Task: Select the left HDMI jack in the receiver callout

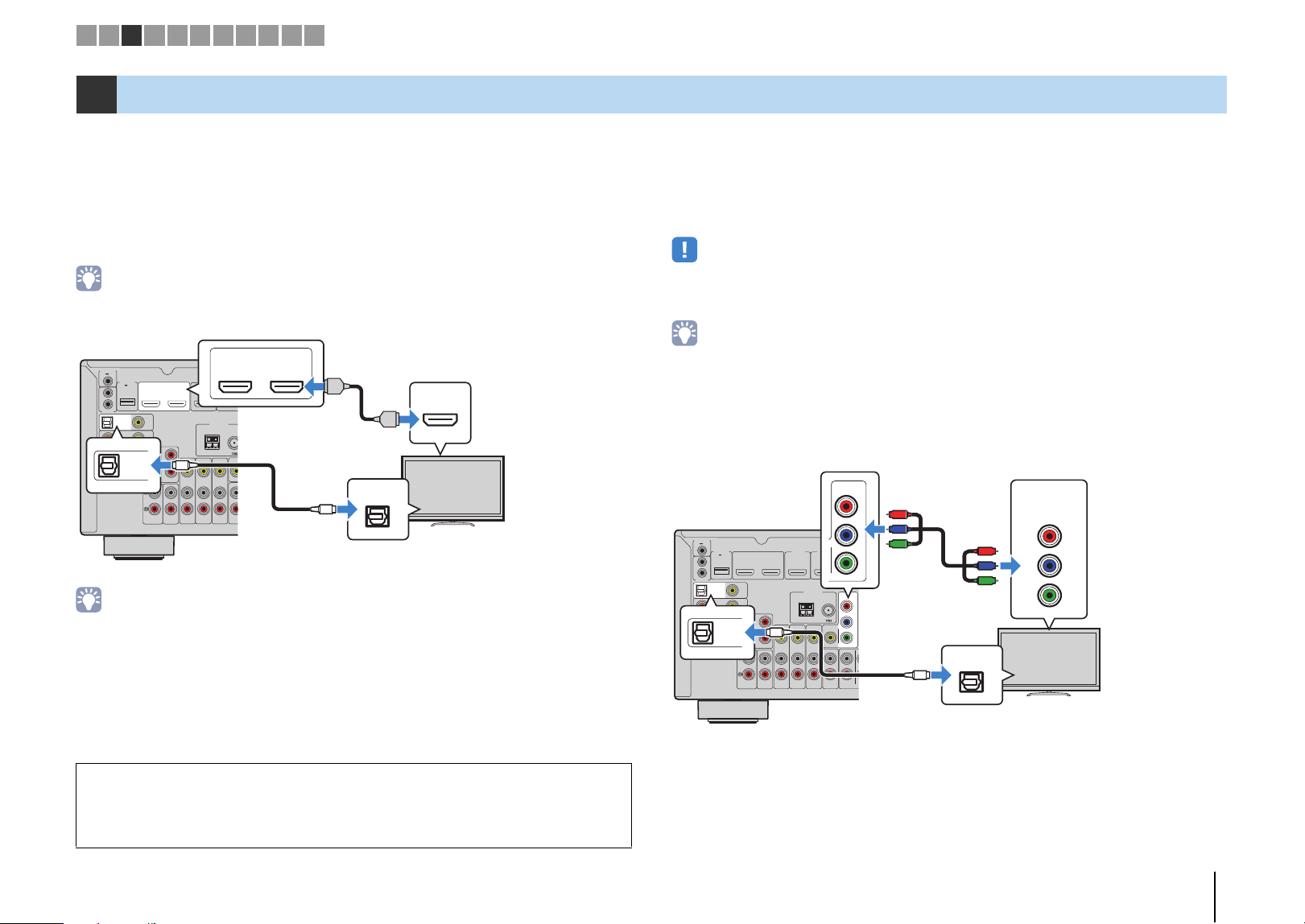Action: (x=236, y=388)
